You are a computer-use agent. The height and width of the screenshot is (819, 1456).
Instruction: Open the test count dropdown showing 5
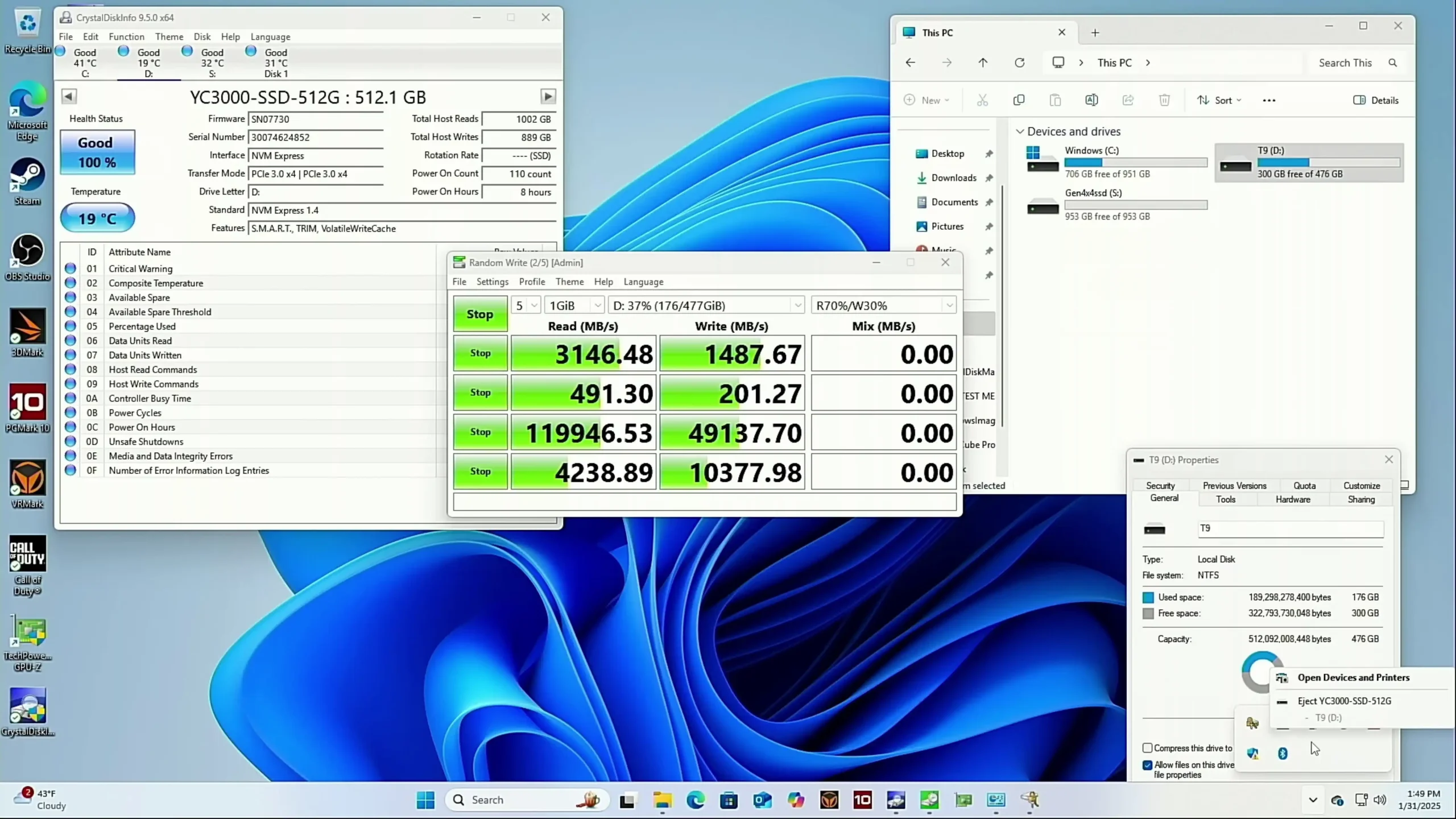point(526,305)
